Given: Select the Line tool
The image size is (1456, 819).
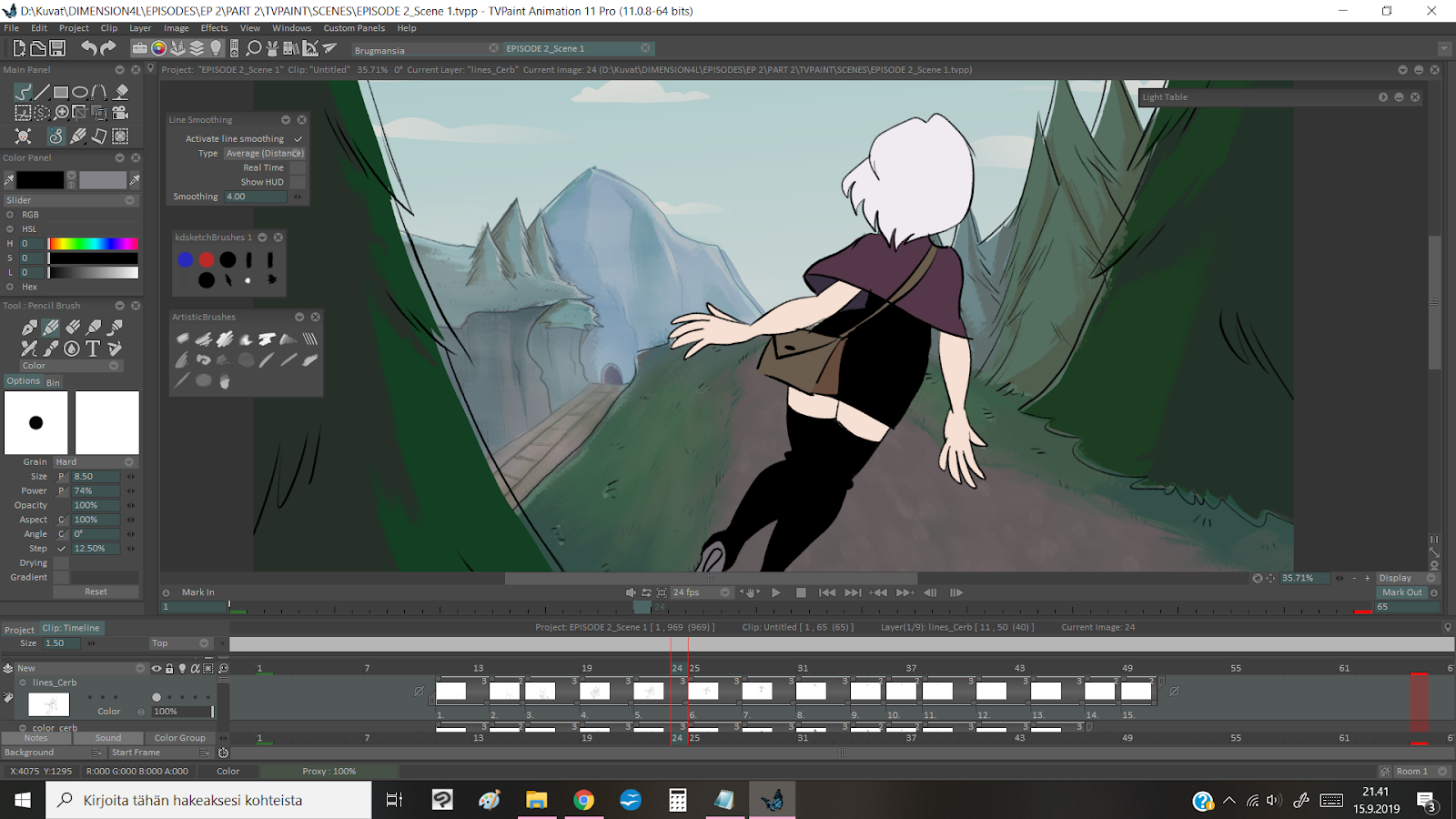Looking at the screenshot, I should point(42,91).
